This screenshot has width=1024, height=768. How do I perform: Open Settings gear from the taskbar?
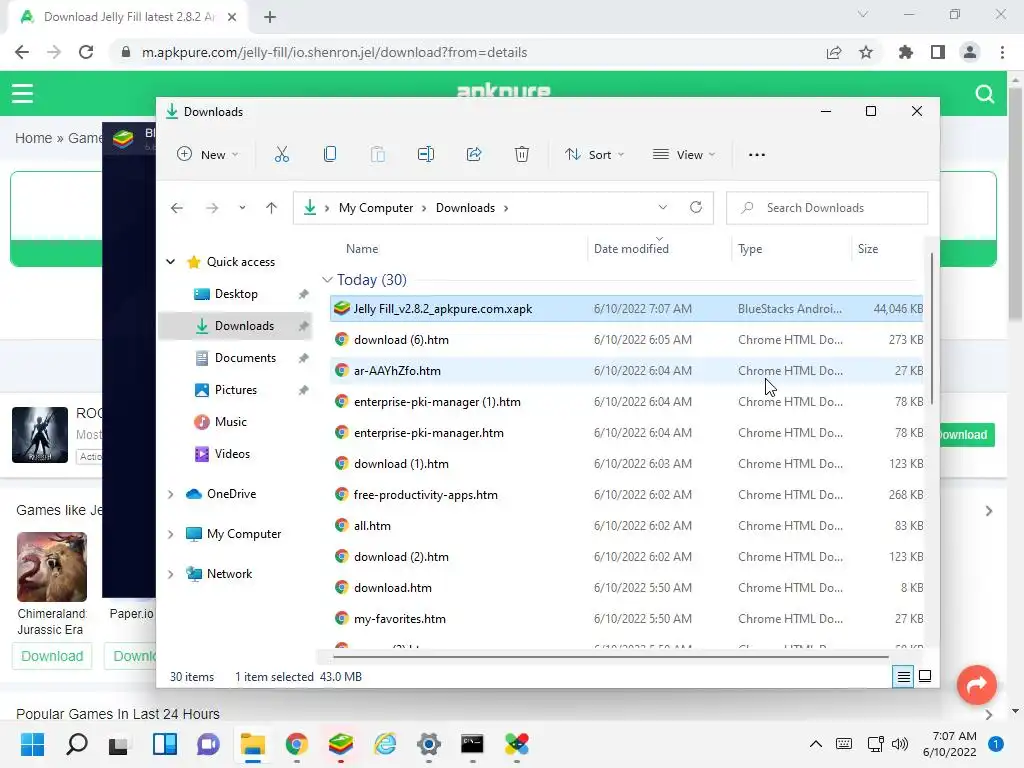point(428,743)
